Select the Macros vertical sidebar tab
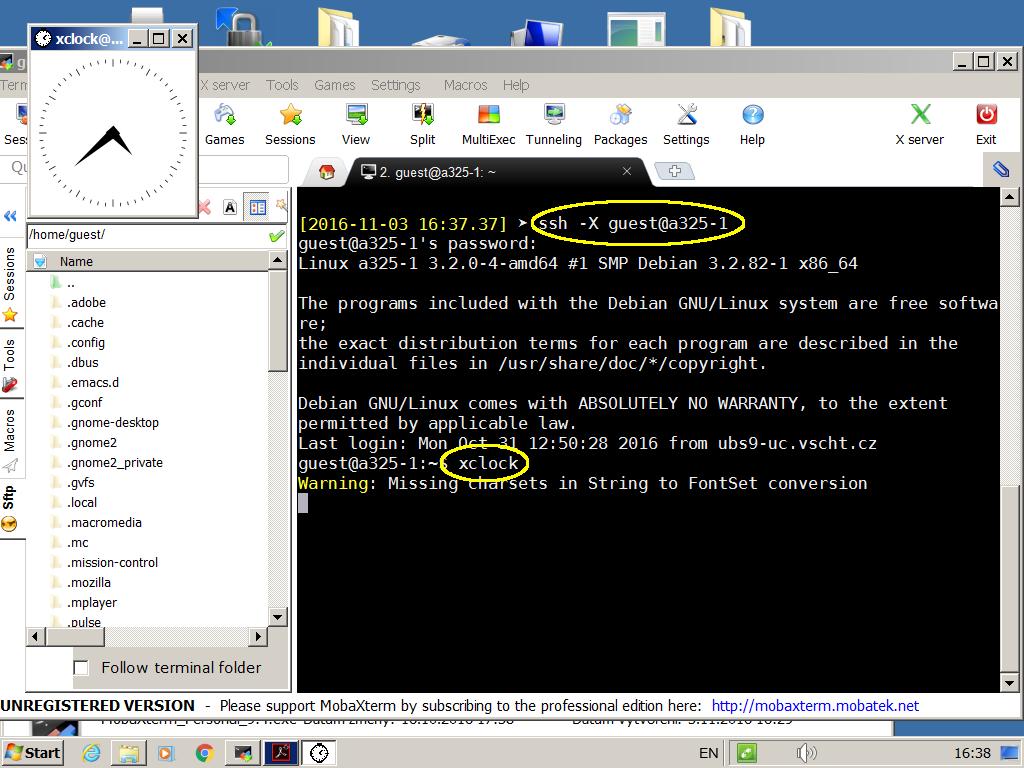The image size is (1024, 768). 10,440
